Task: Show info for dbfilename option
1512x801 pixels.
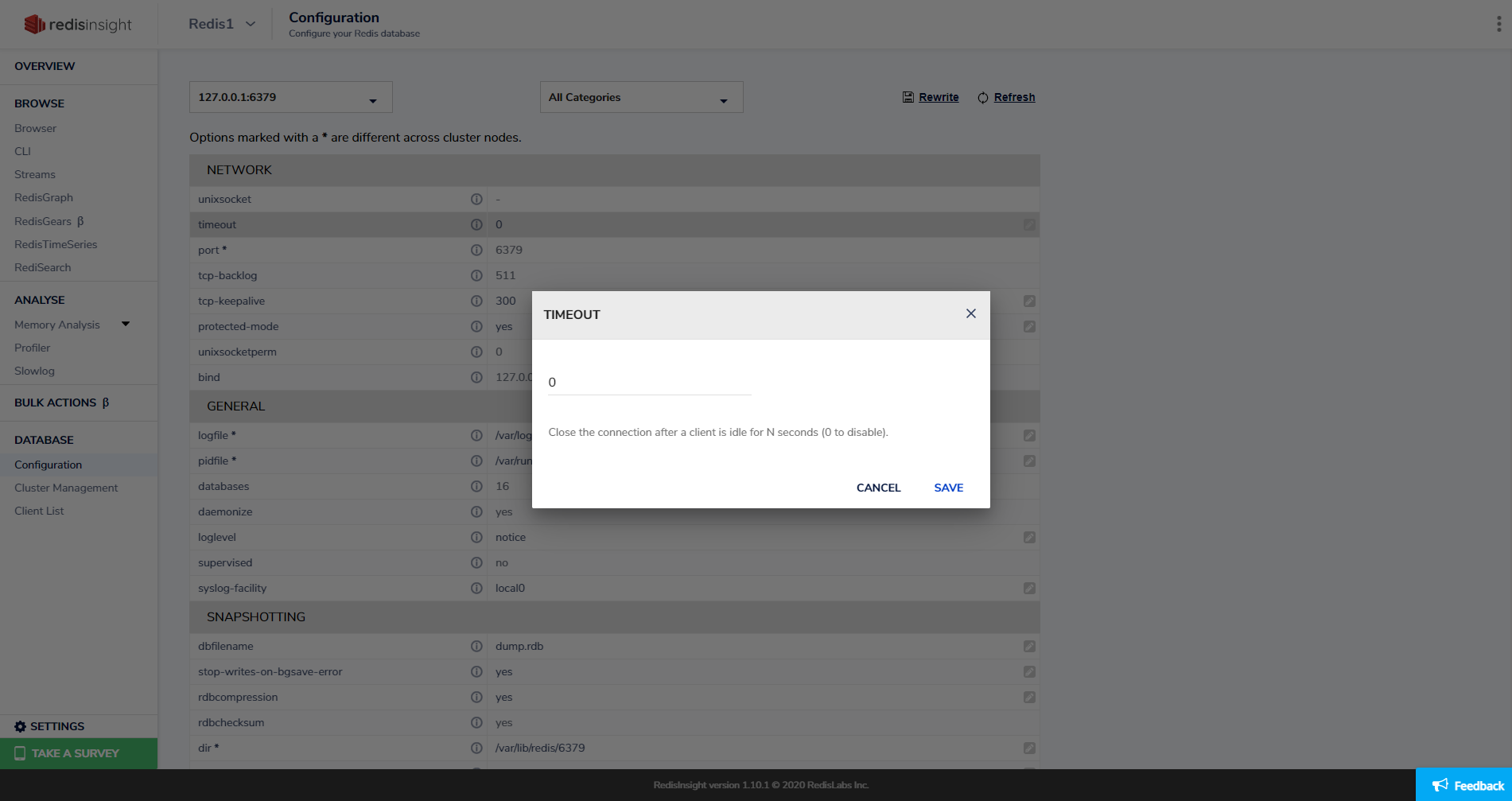Action: click(476, 646)
